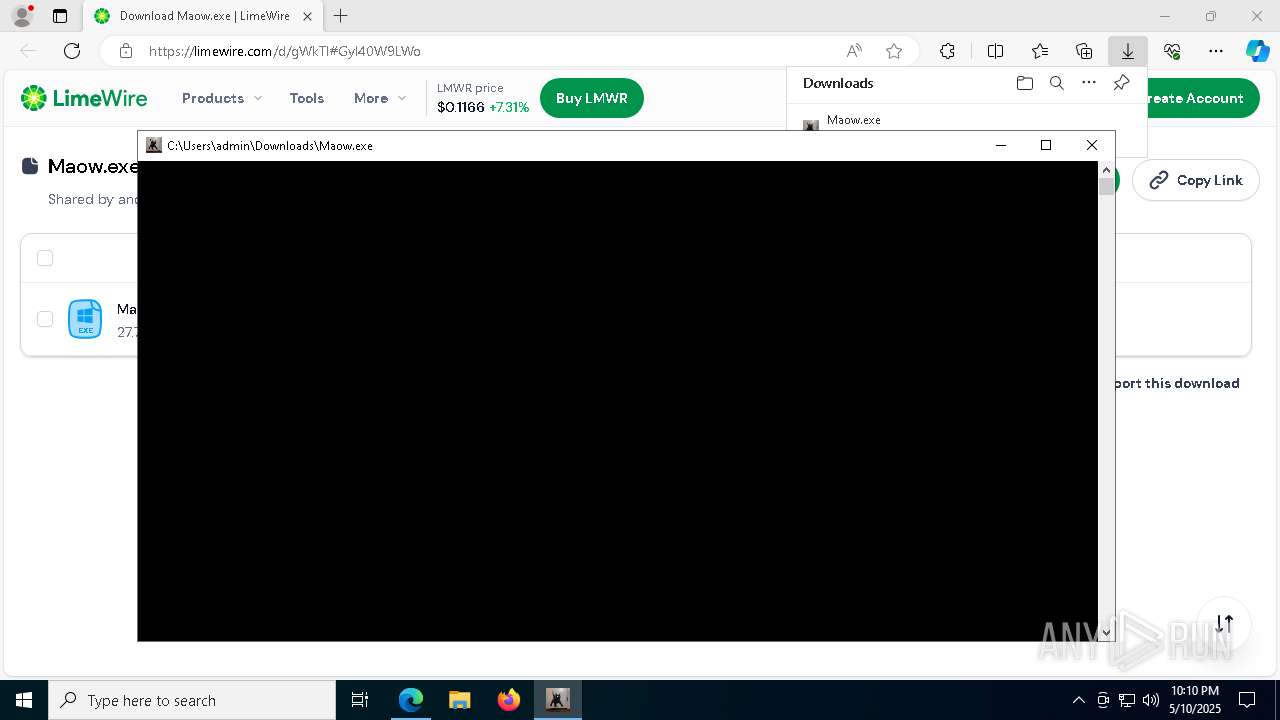Open the tab actions menu icon
This screenshot has height=720, width=1280.
(60, 16)
